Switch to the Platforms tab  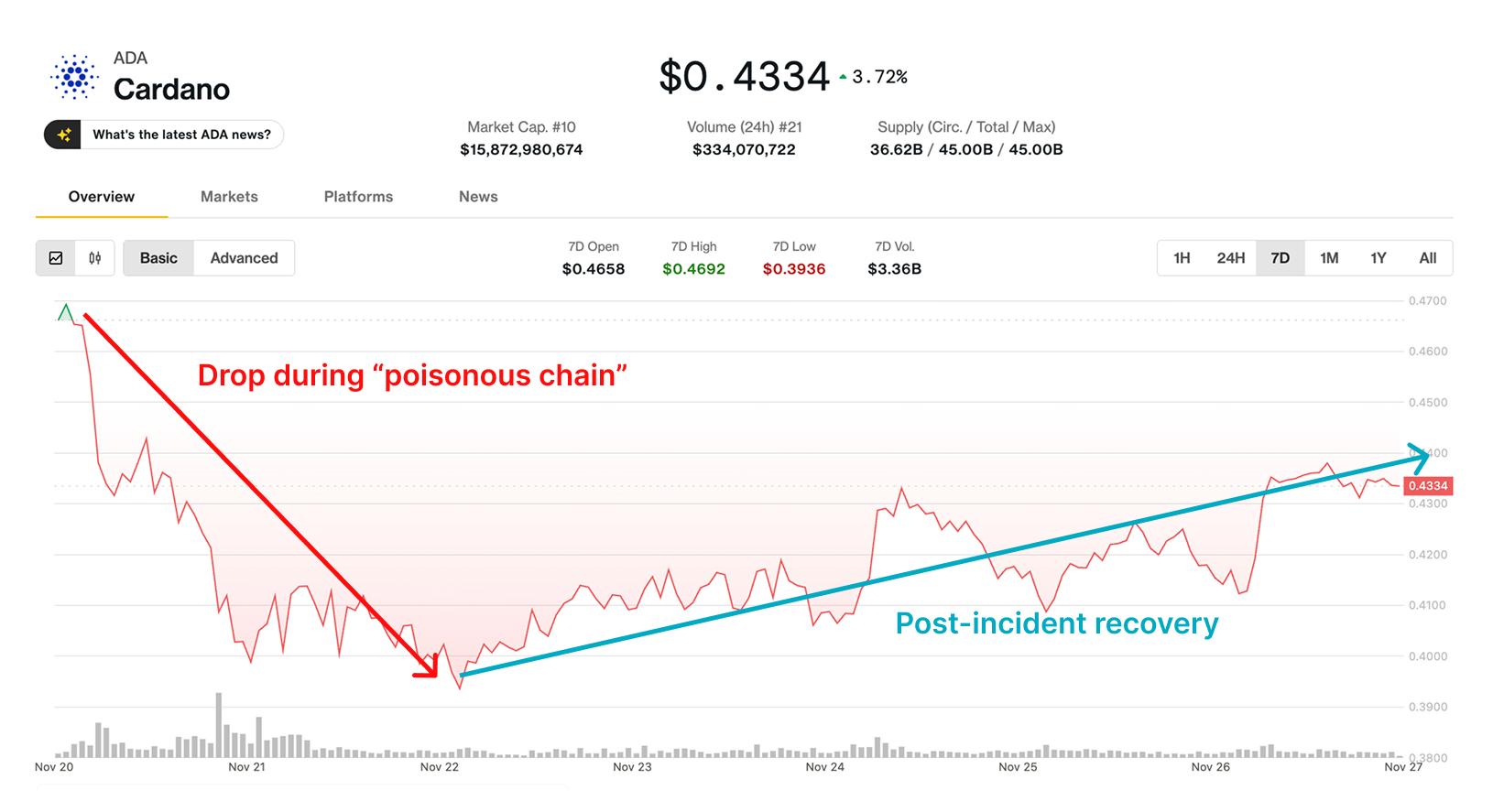[x=358, y=197]
